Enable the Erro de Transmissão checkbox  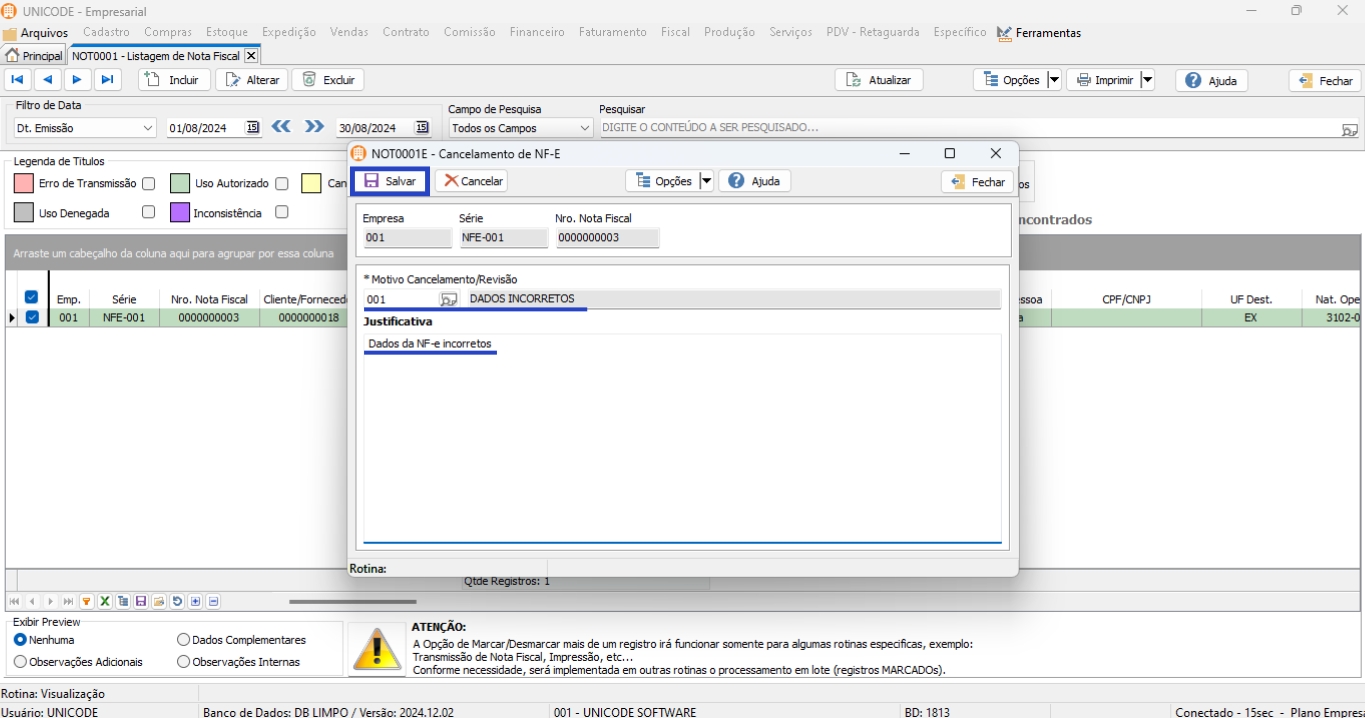point(148,184)
